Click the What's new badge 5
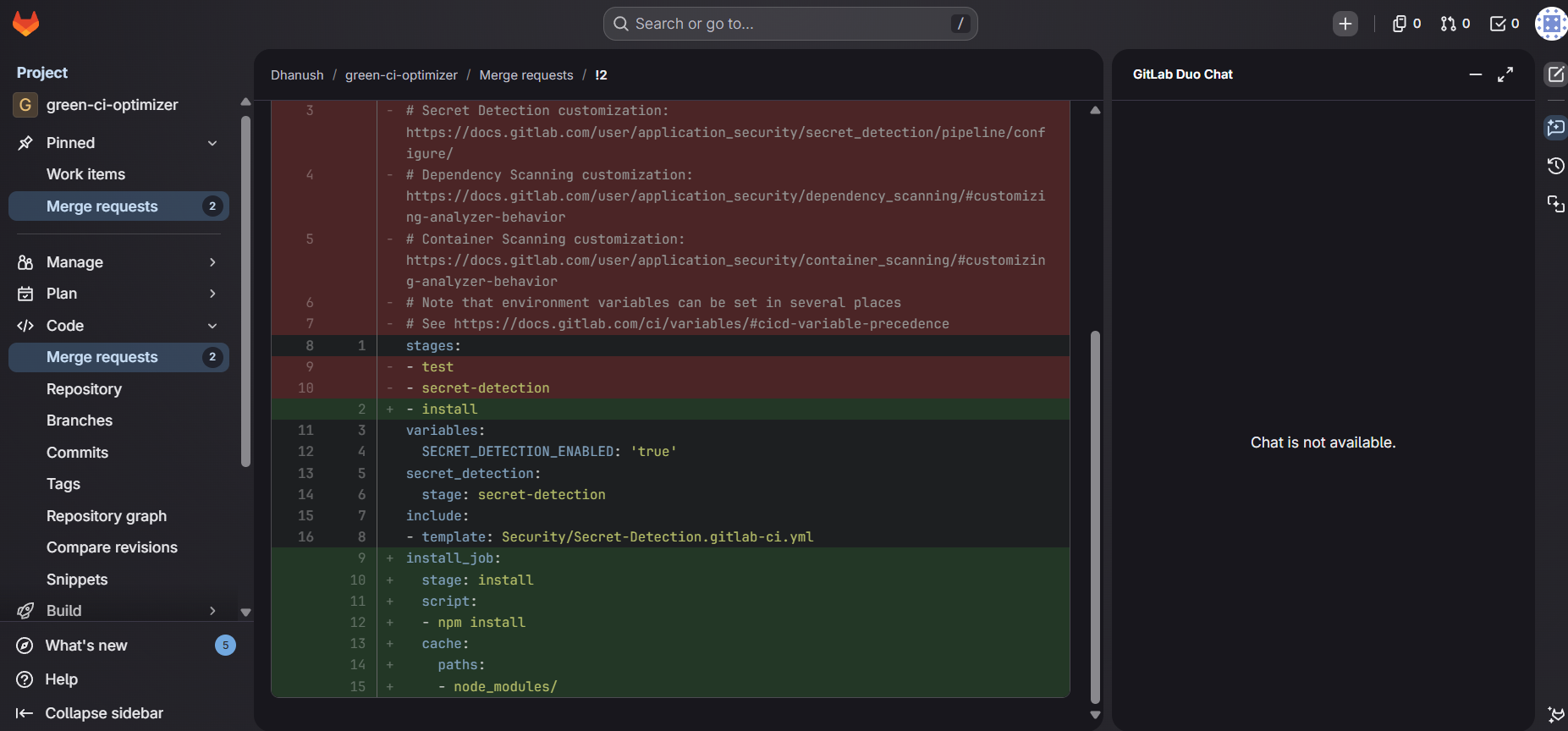 pyautogui.click(x=225, y=646)
